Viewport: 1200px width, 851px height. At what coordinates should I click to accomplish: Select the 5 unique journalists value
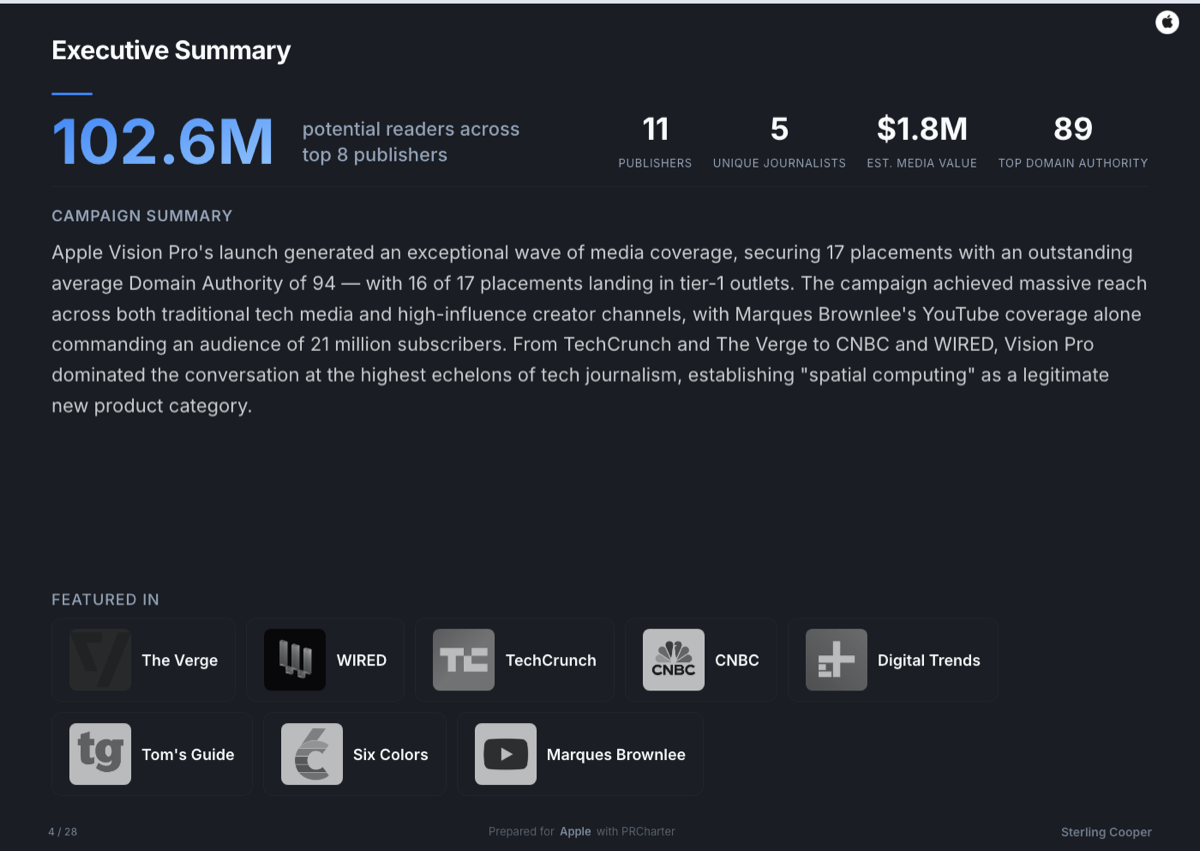tap(779, 129)
